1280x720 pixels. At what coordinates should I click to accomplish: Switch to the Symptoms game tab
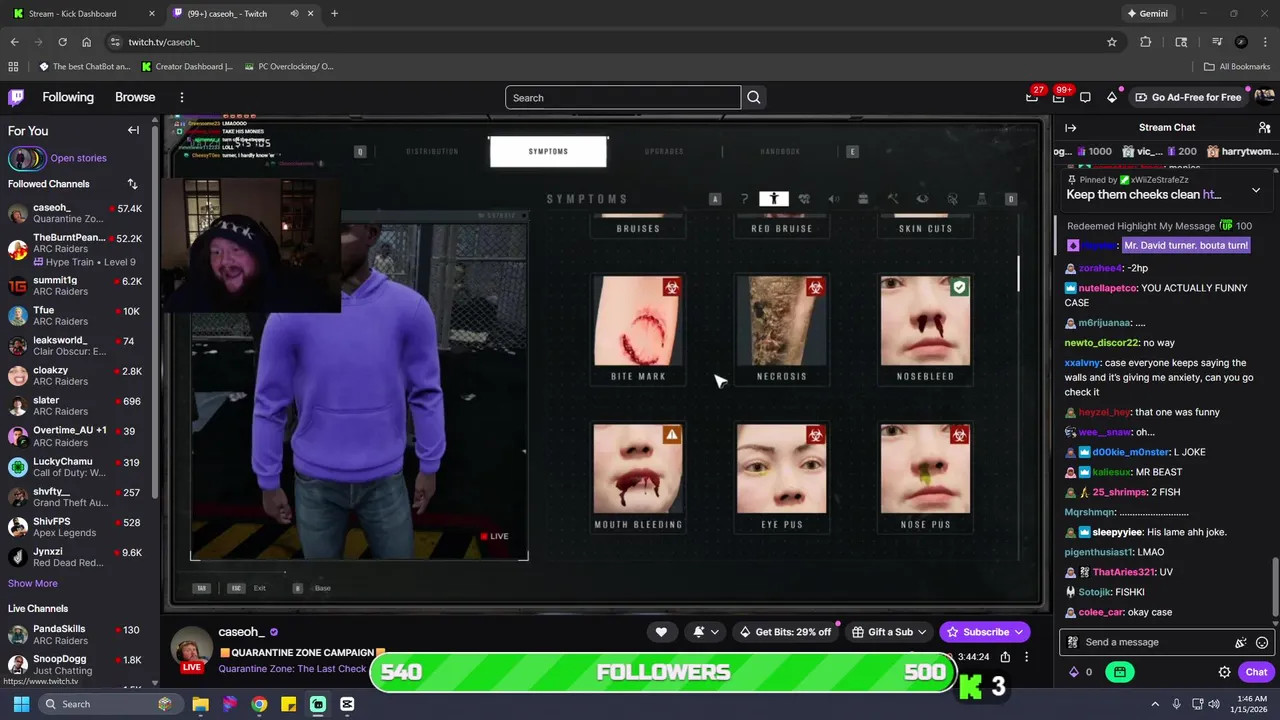548,151
